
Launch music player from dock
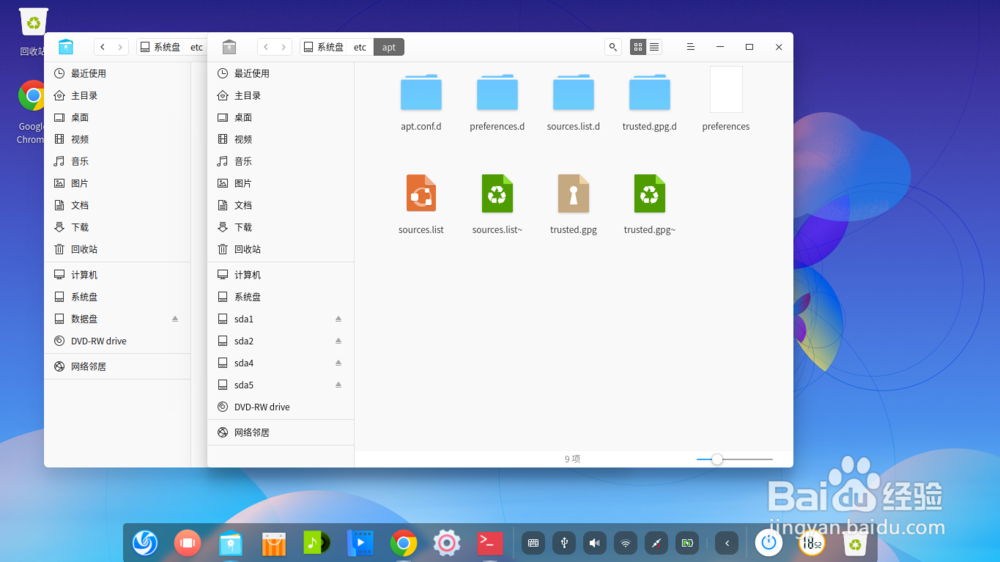(317, 543)
